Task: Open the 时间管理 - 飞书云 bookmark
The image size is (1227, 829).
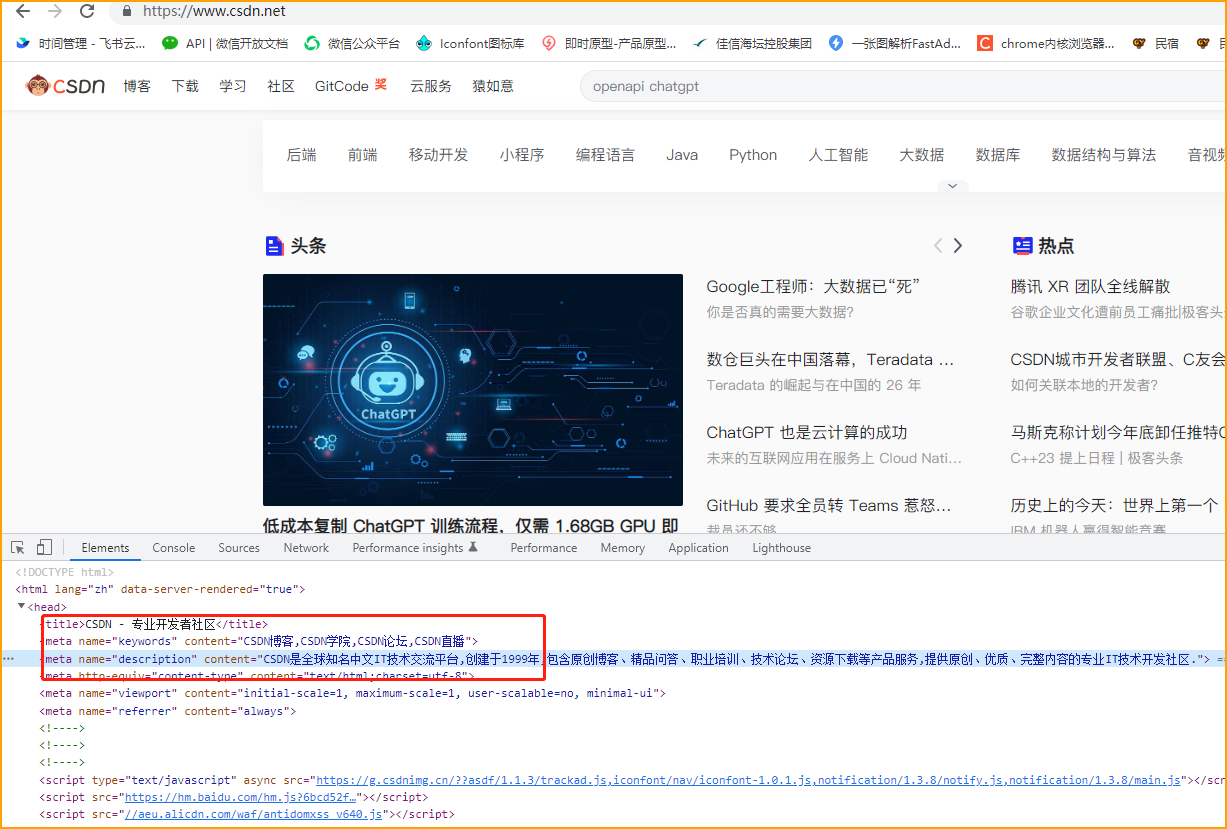Action: [x=80, y=43]
